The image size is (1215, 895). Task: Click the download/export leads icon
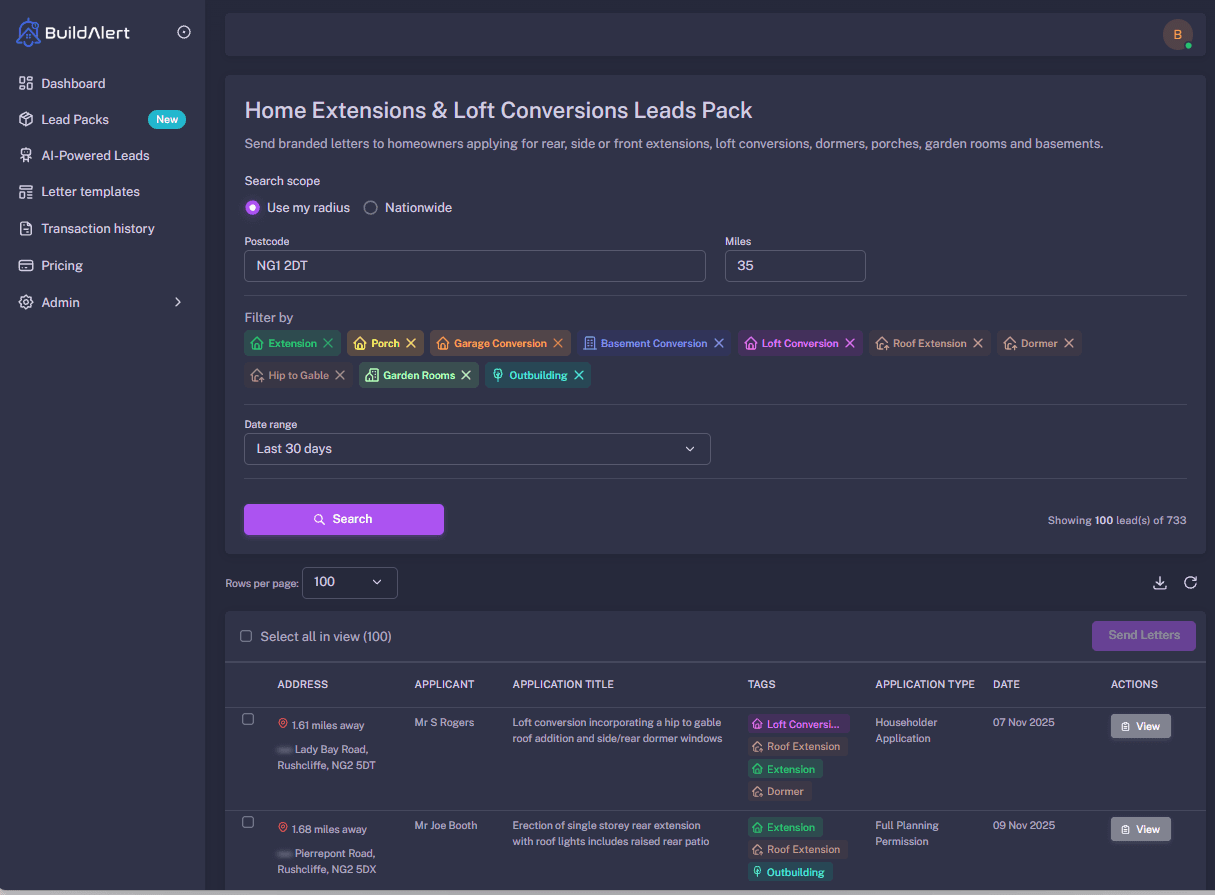tap(1160, 582)
